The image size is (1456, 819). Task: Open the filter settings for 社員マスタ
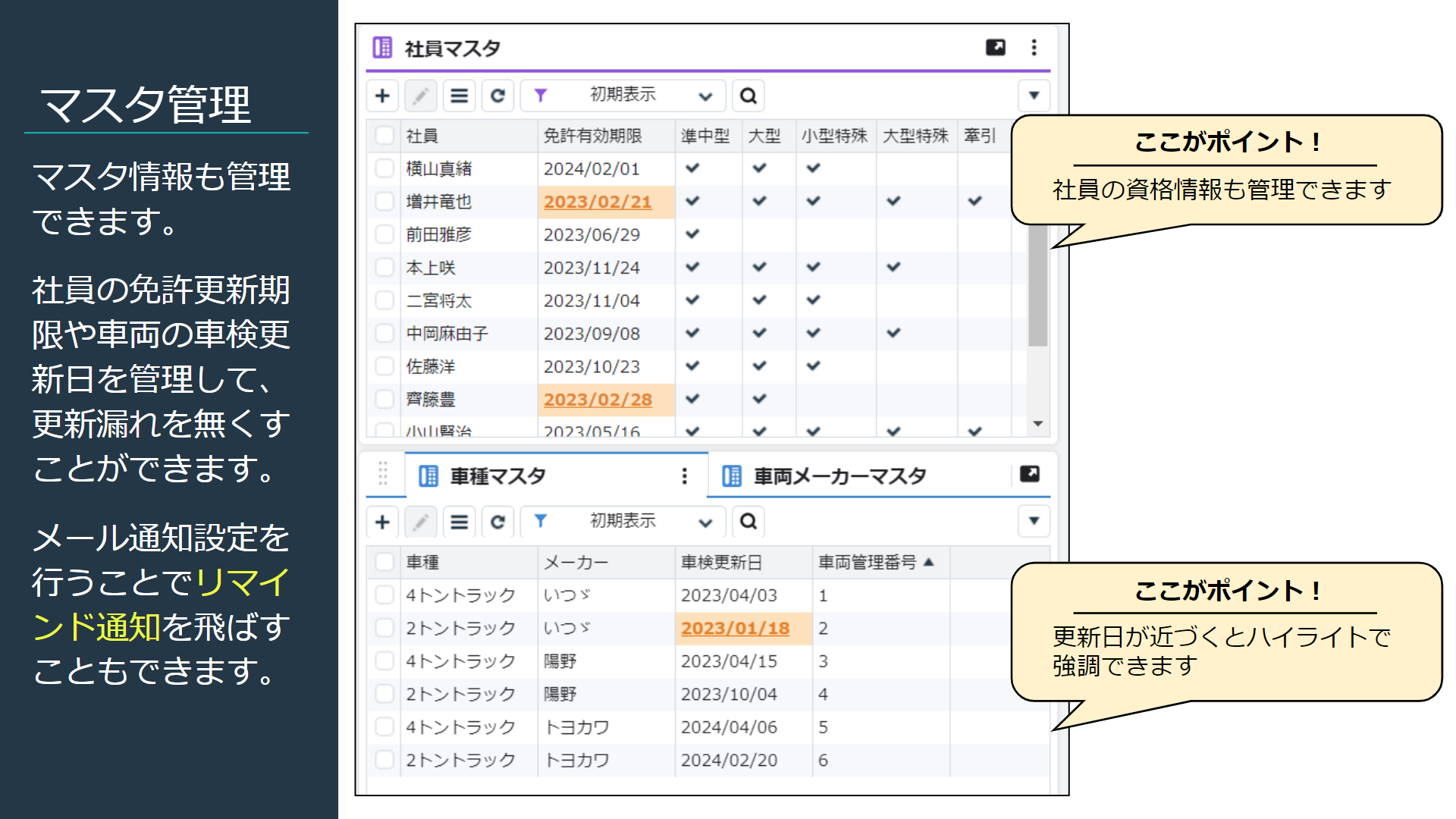[540, 96]
